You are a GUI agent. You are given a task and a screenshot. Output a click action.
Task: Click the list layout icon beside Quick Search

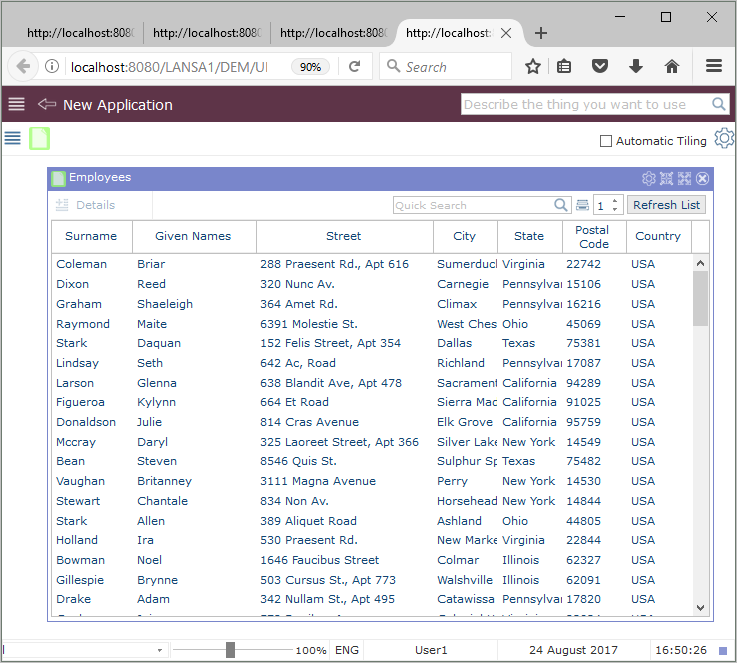point(582,205)
